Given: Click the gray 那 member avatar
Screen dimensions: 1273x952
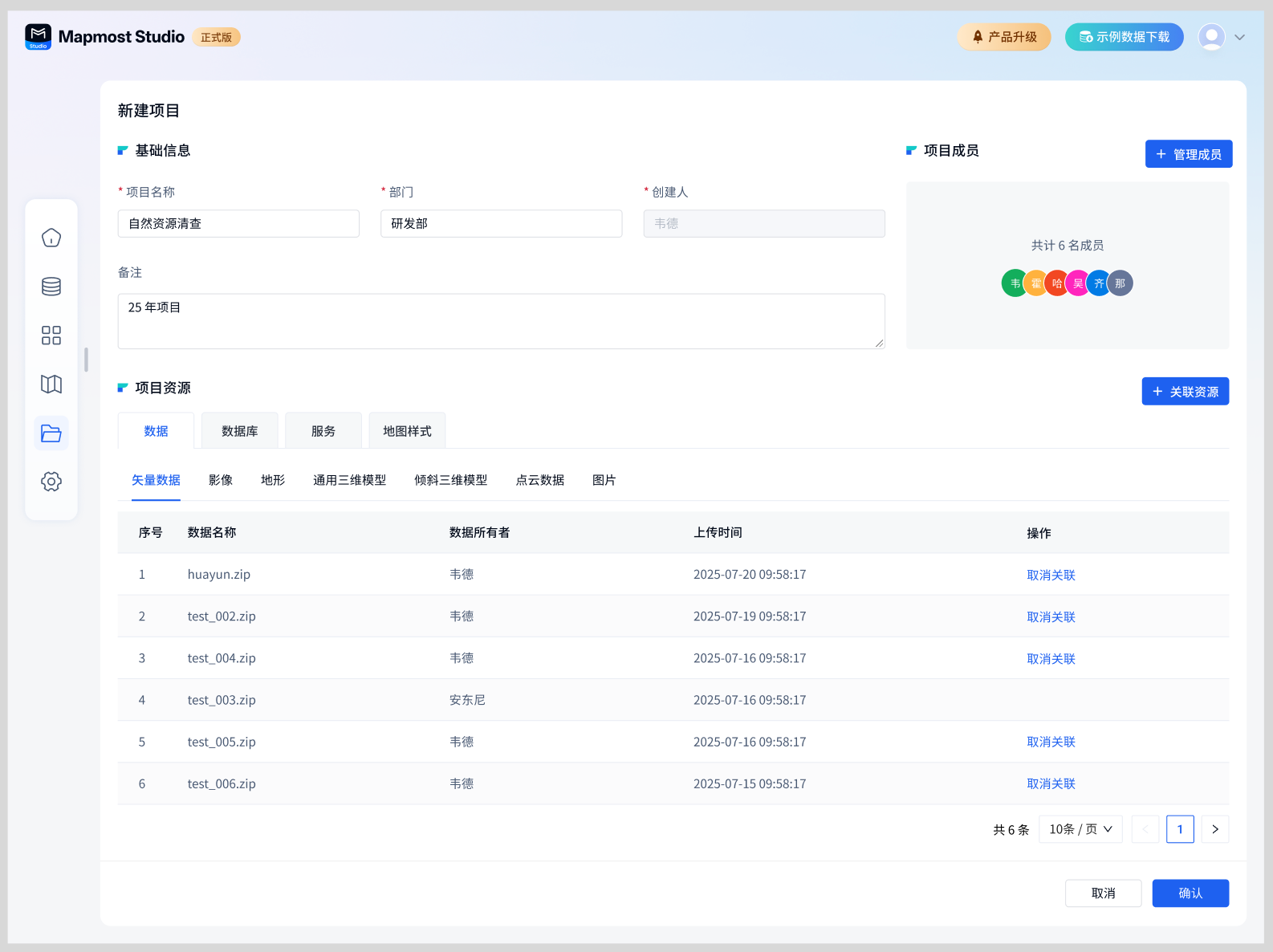Looking at the screenshot, I should [1120, 283].
